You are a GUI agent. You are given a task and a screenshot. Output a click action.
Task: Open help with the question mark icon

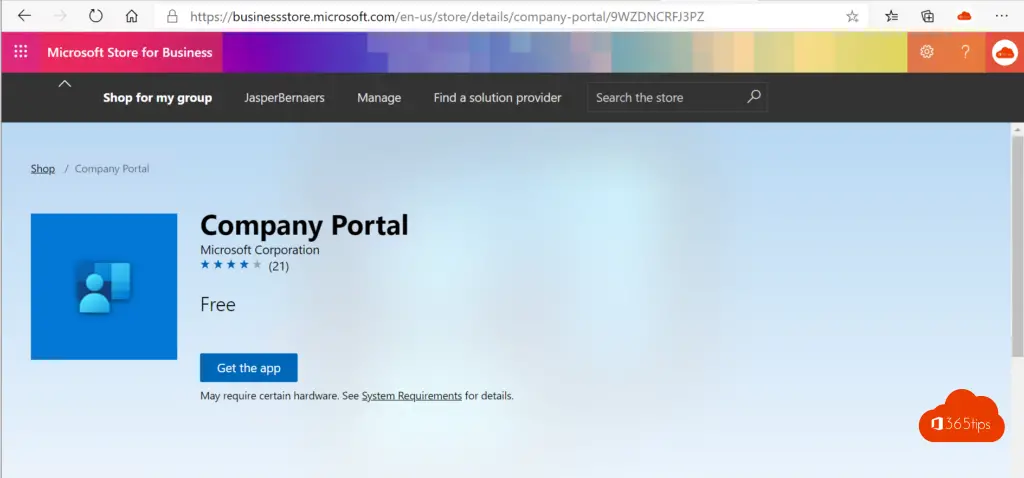pyautogui.click(x=965, y=52)
